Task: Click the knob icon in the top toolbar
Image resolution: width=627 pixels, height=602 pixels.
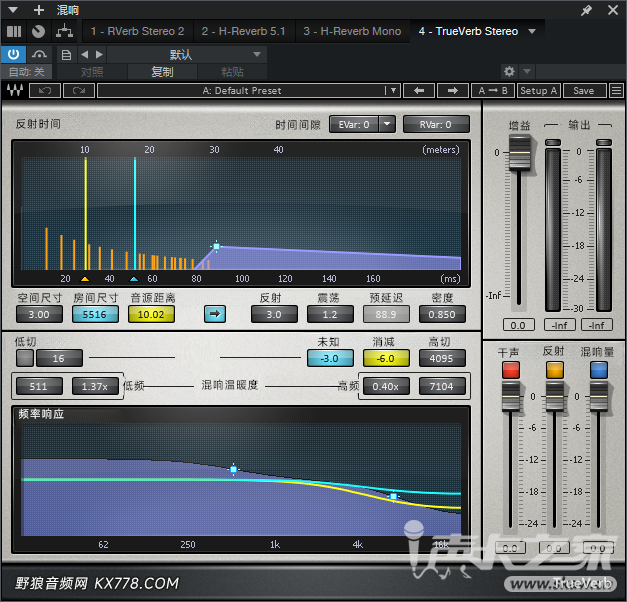Action: pyautogui.click(x=38, y=31)
